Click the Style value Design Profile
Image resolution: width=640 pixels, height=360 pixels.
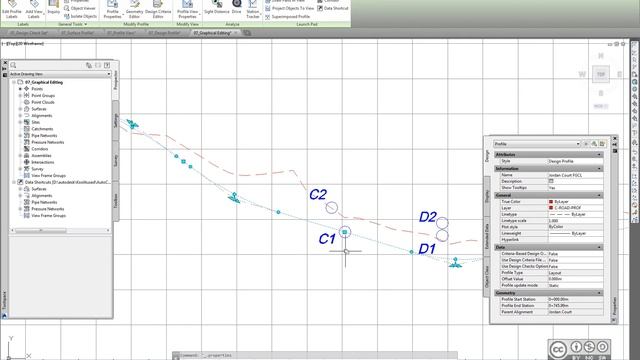point(575,161)
